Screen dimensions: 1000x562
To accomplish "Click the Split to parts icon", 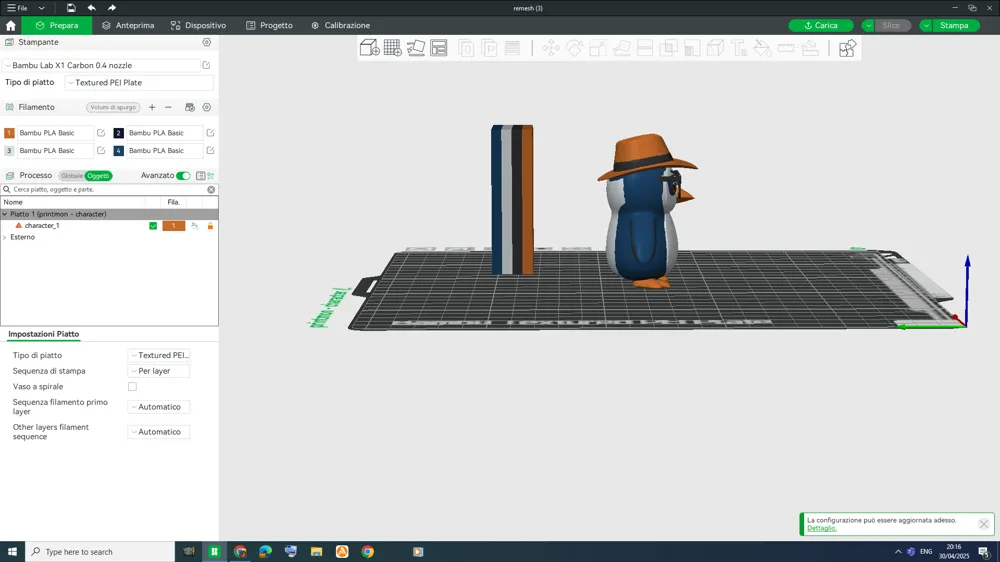I will tap(489, 48).
